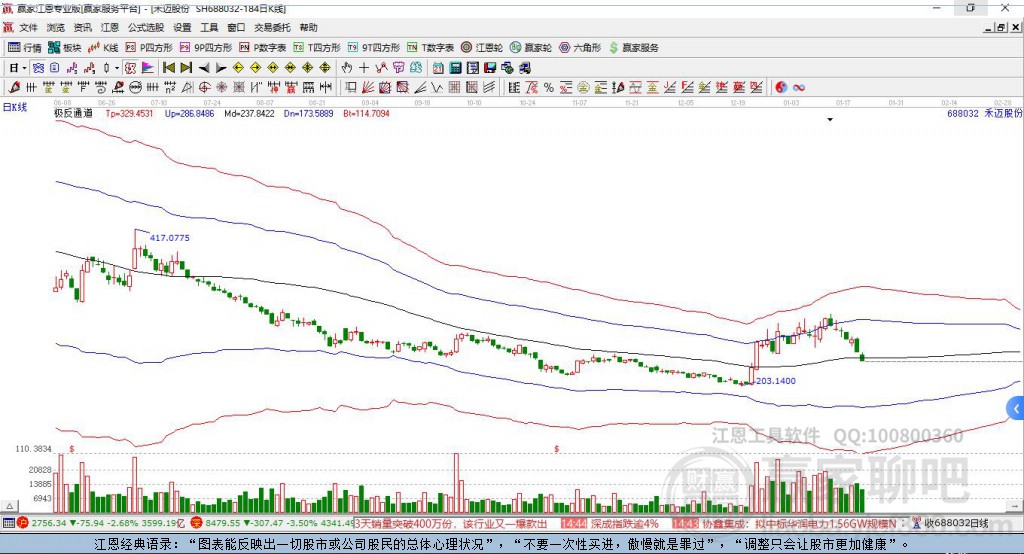Open the 浏览 menu
The image size is (1024, 554).
(56, 27)
